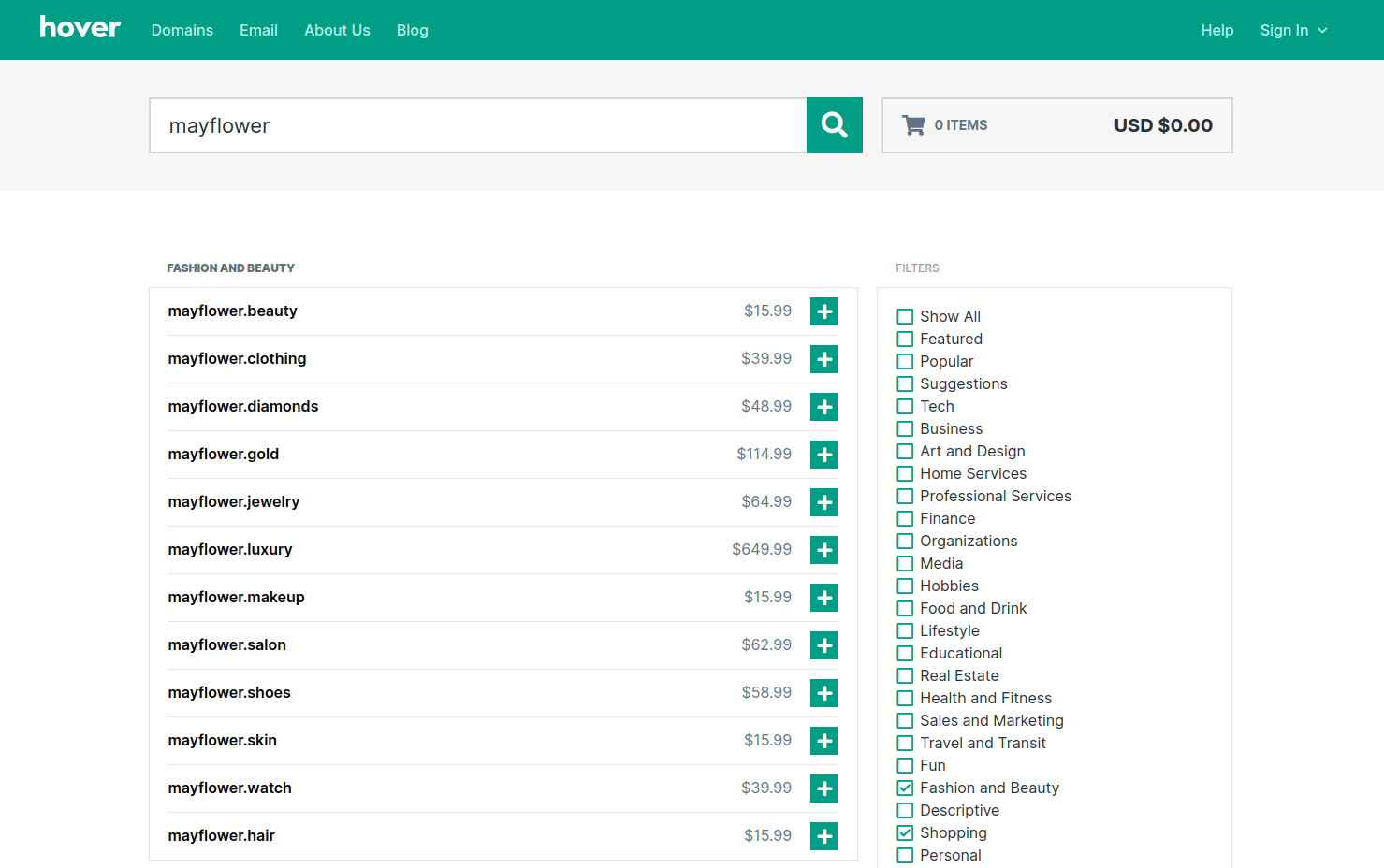Expand the Sign In dropdown
This screenshot has width=1384, height=868.
pyautogui.click(x=1293, y=31)
